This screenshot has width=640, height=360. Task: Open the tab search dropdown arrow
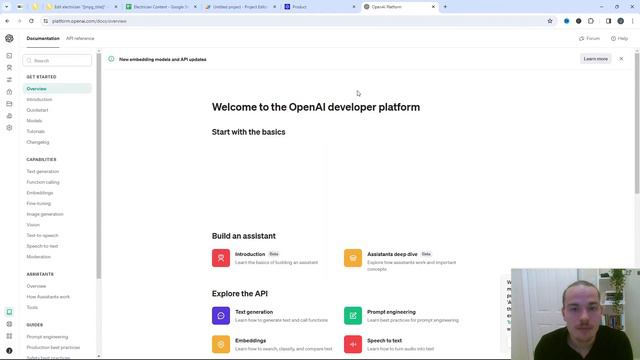click(7, 7)
